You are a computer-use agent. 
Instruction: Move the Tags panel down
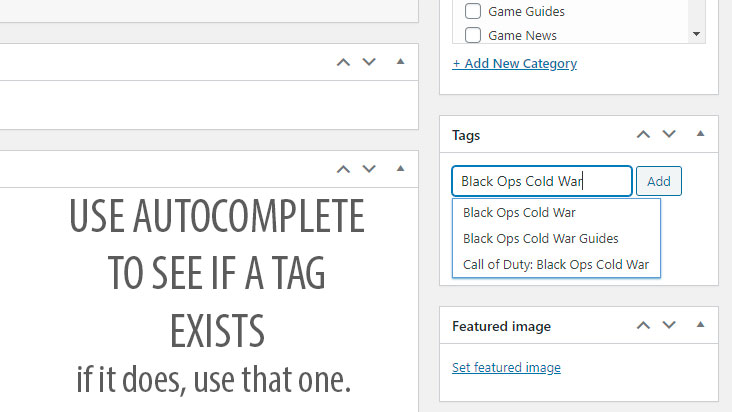pos(669,134)
